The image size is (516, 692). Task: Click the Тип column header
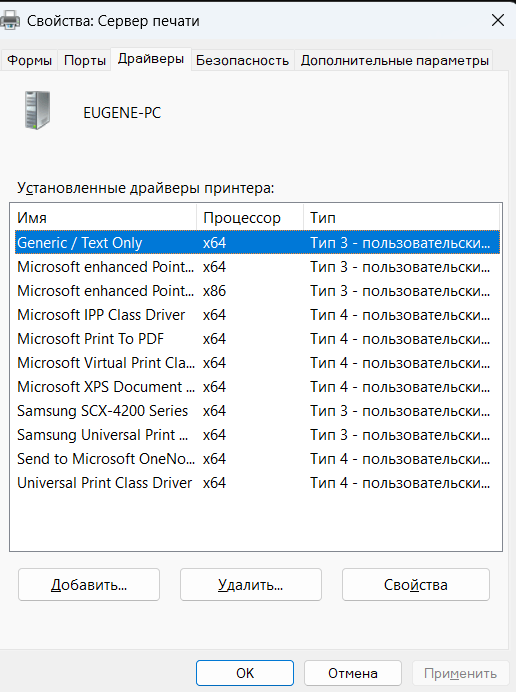pos(402,218)
